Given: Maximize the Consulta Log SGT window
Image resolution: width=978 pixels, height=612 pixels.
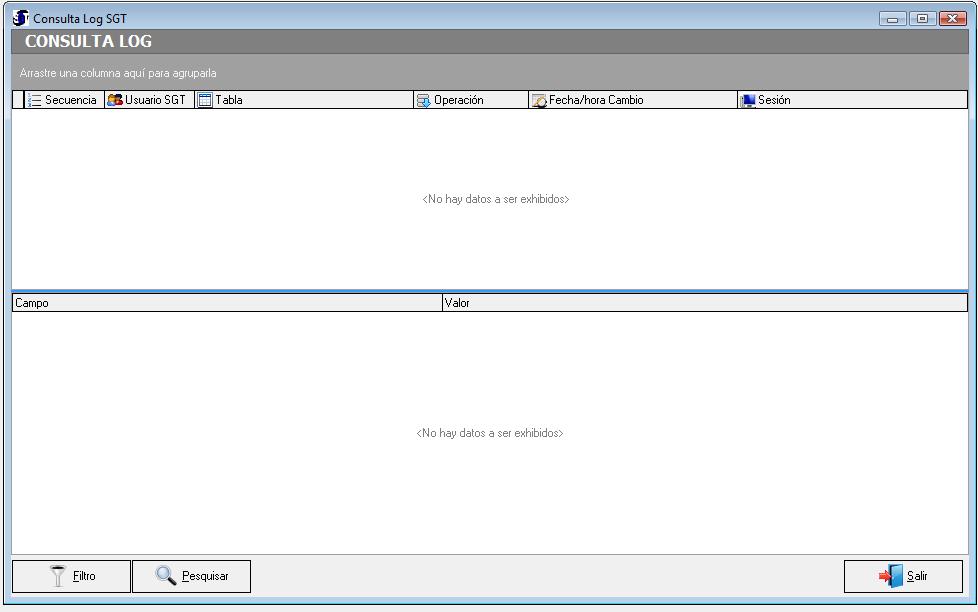Looking at the screenshot, I should tap(922, 18).
